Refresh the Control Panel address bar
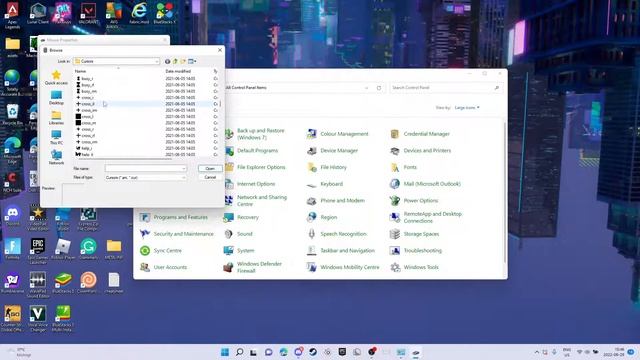The width and height of the screenshot is (640, 360). (x=379, y=88)
